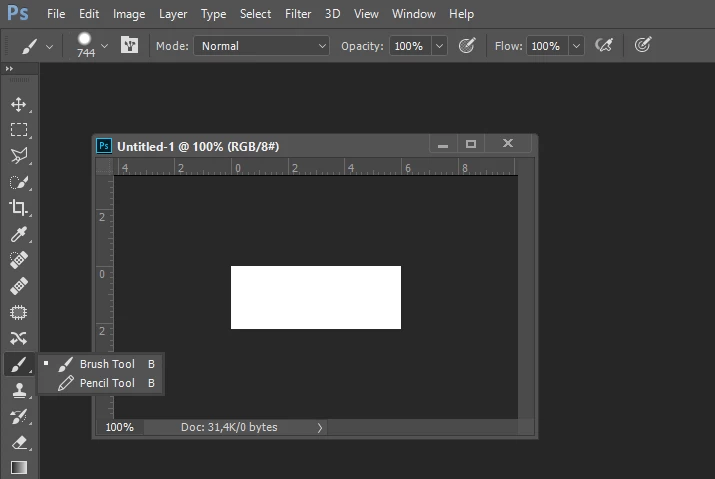This screenshot has height=479, width=715.
Task: Close the Untitled-1 document window
Action: 508,144
